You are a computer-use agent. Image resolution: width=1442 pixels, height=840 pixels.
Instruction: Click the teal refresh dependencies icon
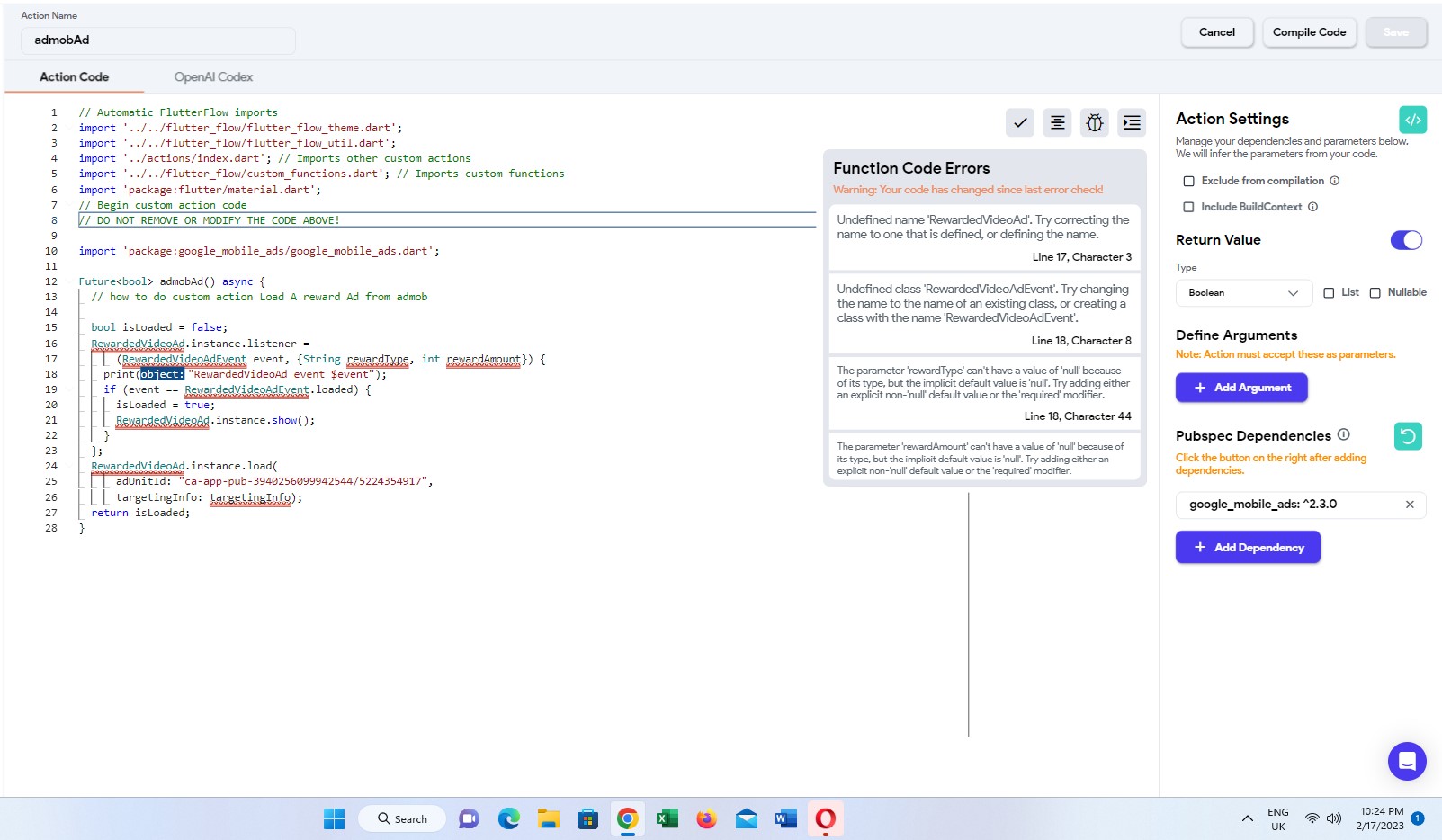[x=1408, y=436]
